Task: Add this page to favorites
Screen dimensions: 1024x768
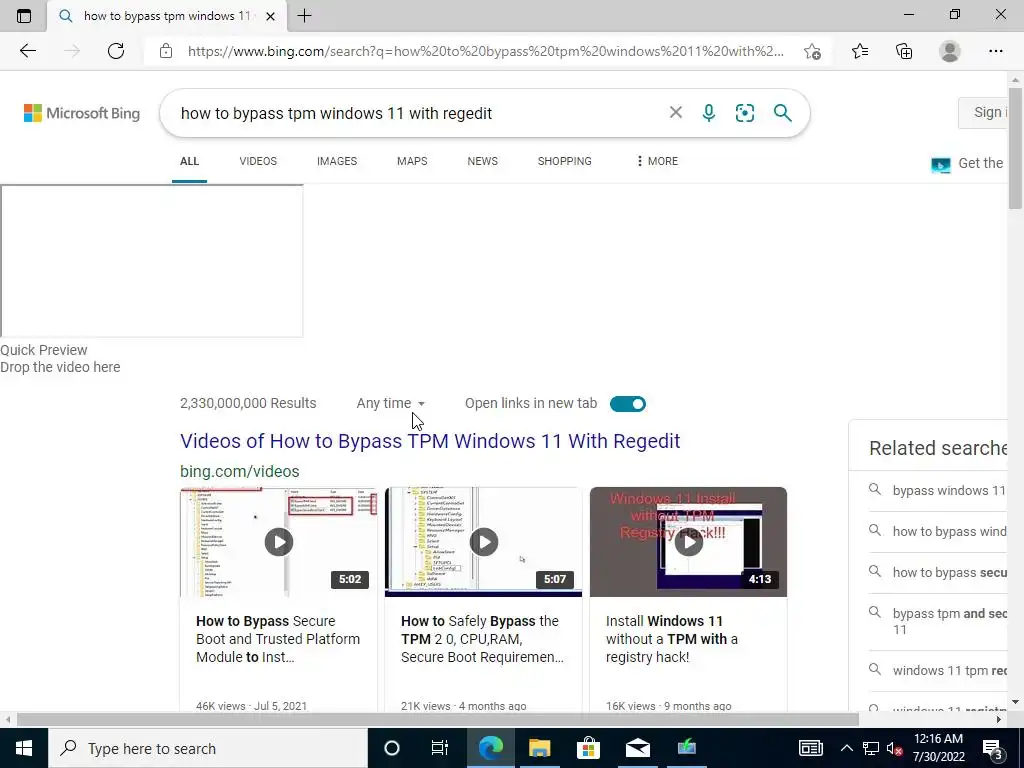Action: tap(812, 51)
